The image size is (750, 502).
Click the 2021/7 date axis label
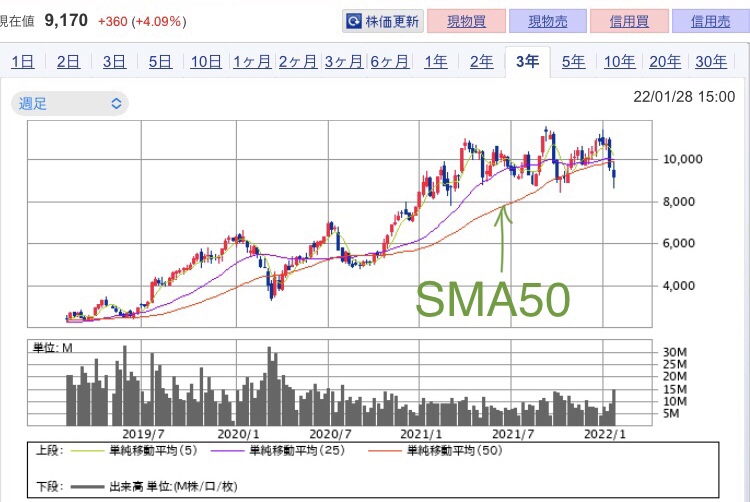(x=513, y=434)
